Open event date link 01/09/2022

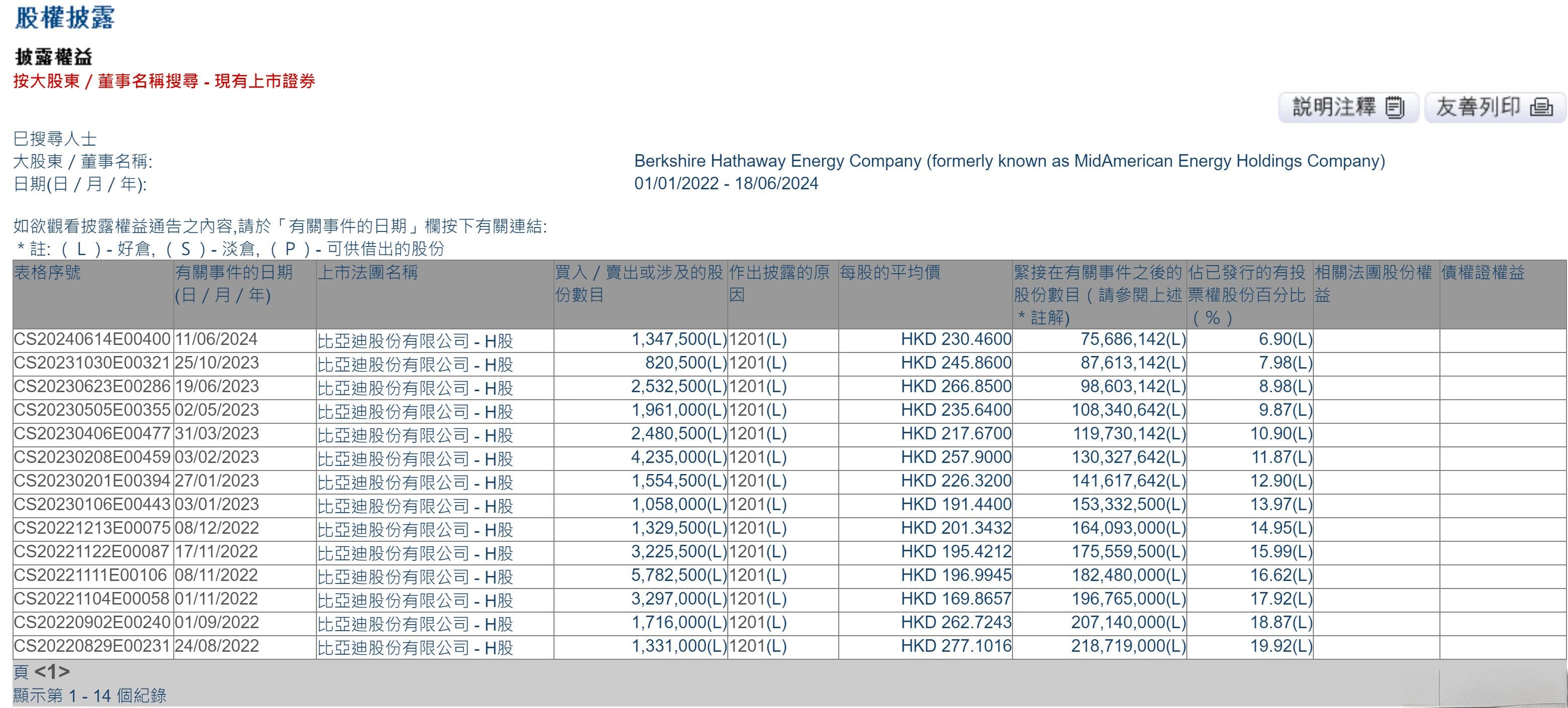[216, 623]
